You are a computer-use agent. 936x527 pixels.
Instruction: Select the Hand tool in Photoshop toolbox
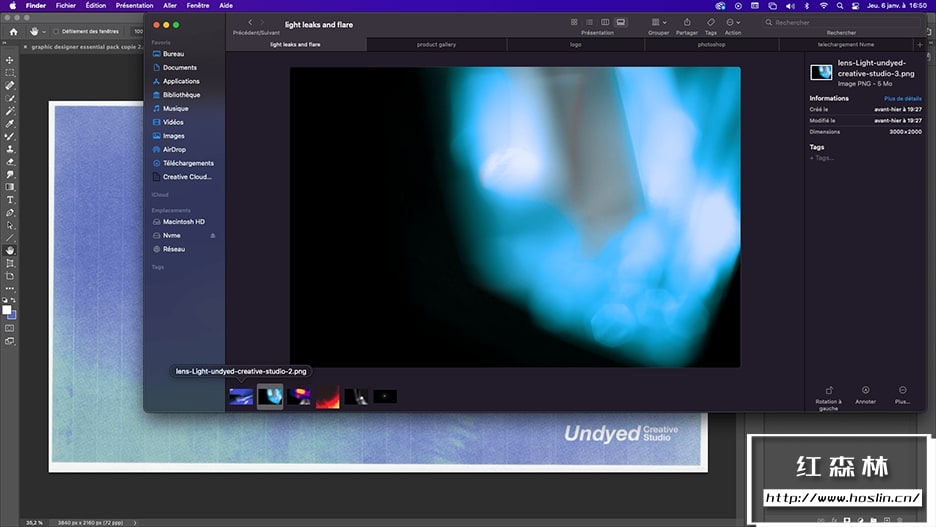(x=10, y=251)
